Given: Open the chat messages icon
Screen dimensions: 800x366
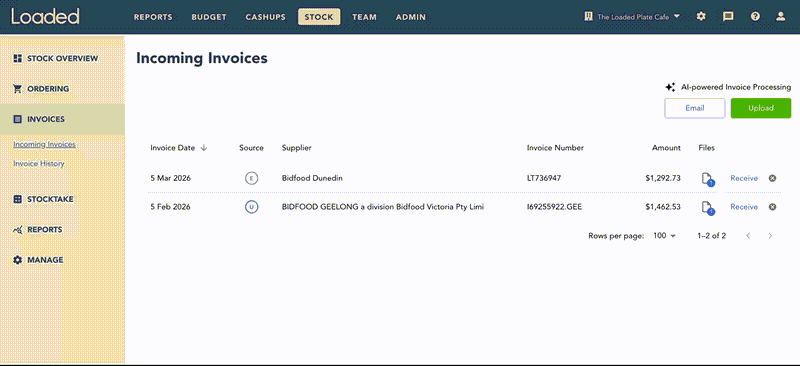Looking at the screenshot, I should pyautogui.click(x=728, y=16).
